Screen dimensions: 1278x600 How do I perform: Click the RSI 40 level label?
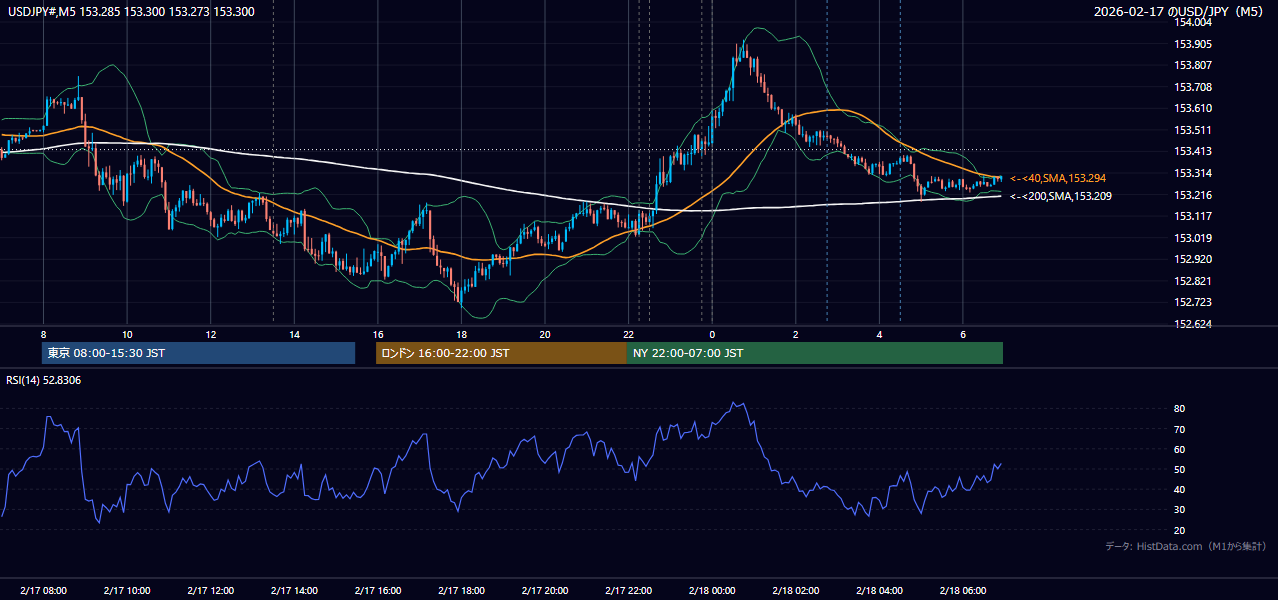pos(1179,490)
